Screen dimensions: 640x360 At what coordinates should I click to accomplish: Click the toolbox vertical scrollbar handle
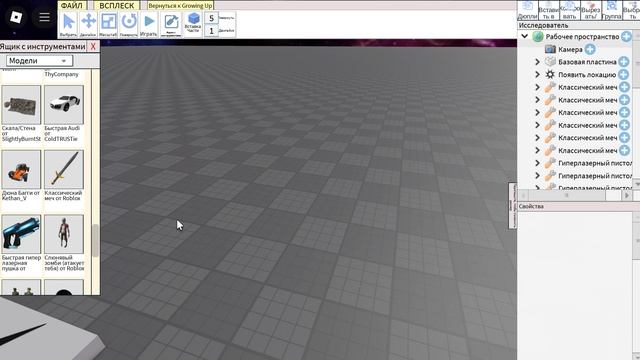[x=96, y=240]
